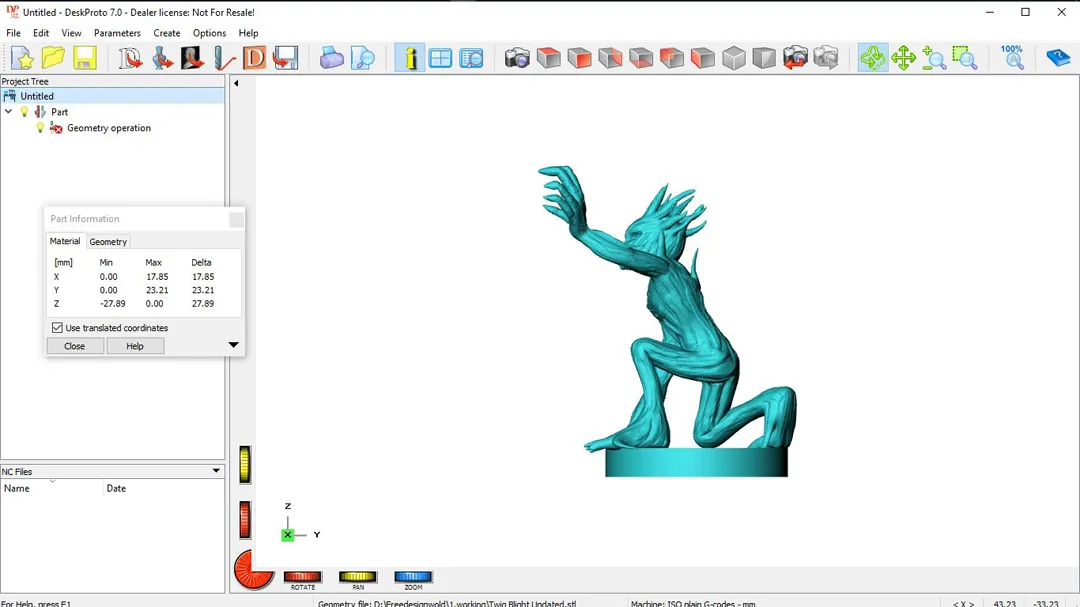The width and height of the screenshot is (1080, 607).
Task: Print using the printer icon
Action: (x=331, y=58)
